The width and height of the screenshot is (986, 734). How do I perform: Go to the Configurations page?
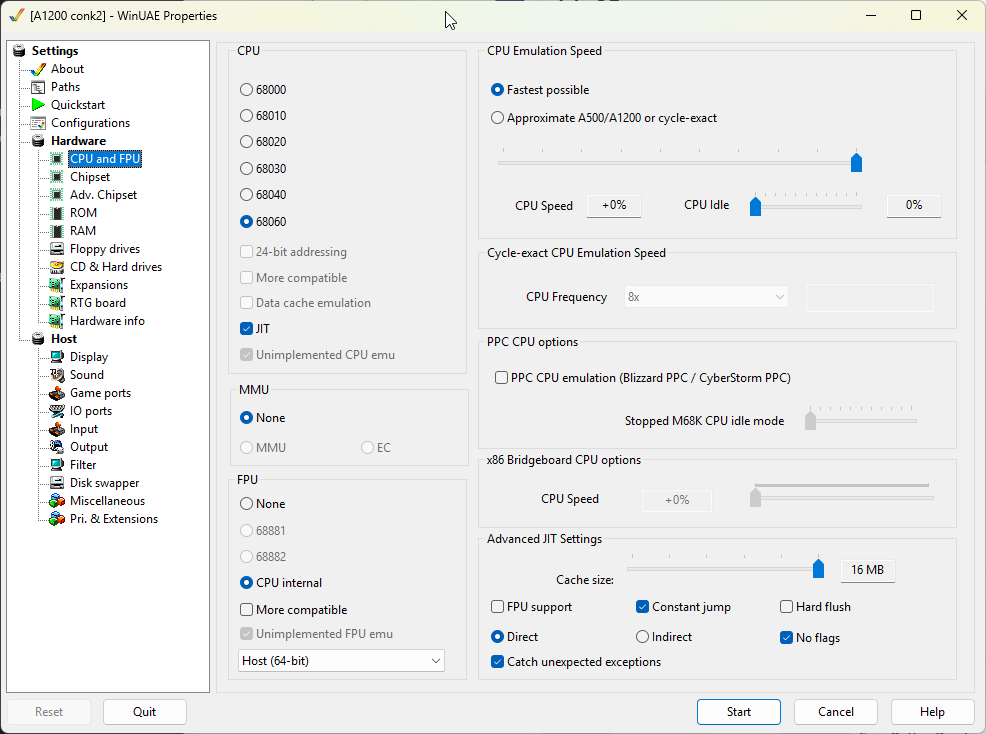click(90, 123)
